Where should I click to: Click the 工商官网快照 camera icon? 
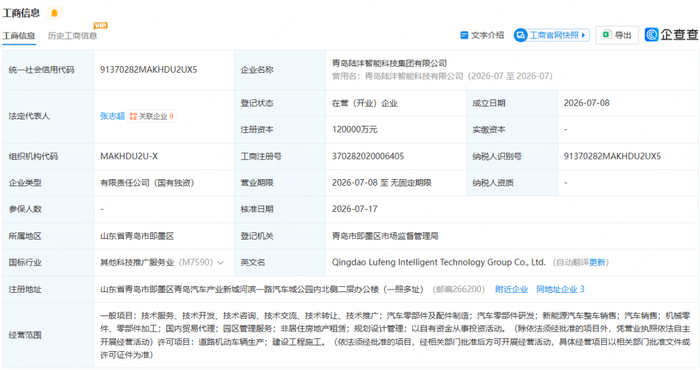[x=520, y=35]
